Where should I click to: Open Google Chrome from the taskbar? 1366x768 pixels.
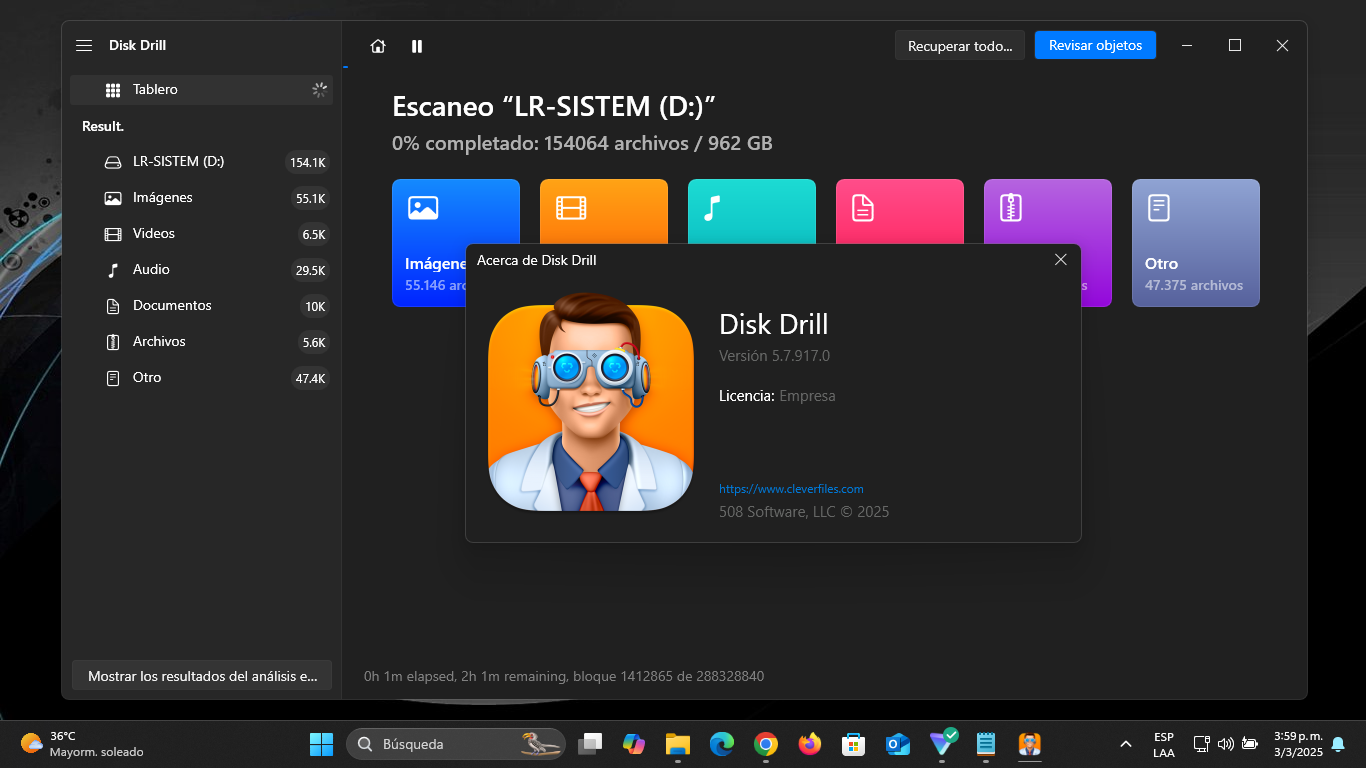766,744
